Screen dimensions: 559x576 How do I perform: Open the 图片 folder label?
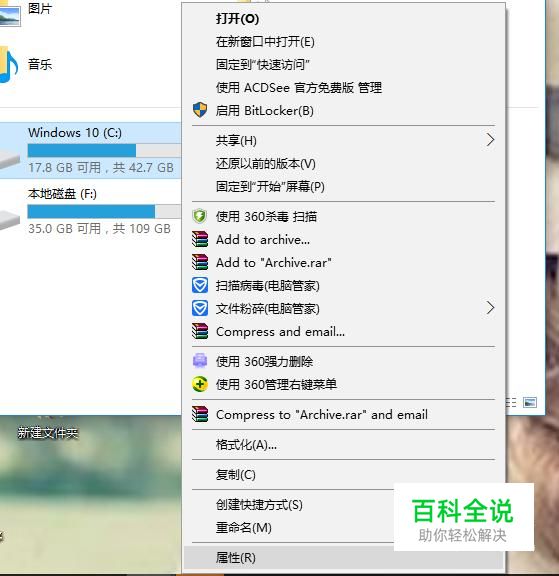point(40,8)
